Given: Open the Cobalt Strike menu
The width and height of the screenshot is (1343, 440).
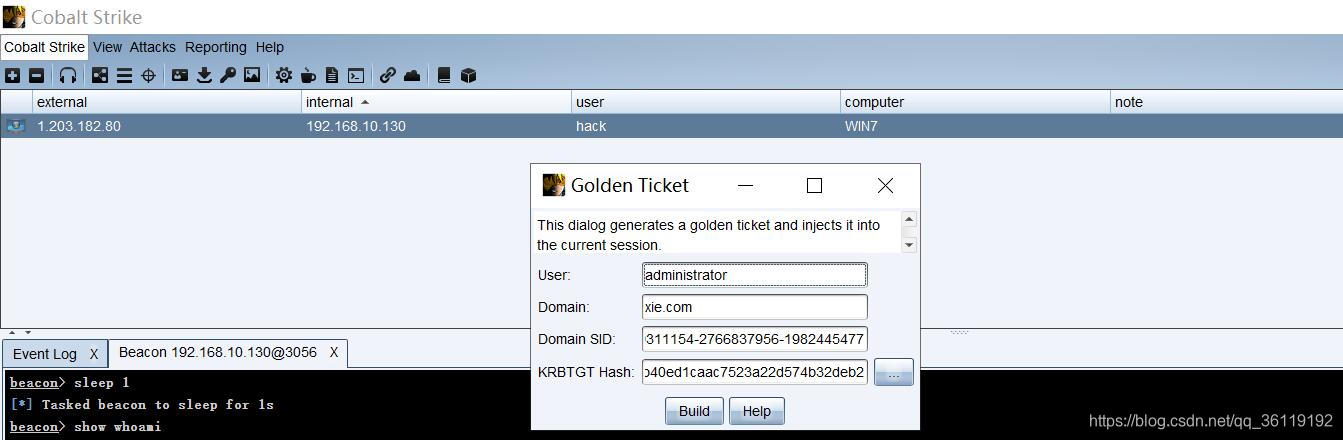Looking at the screenshot, I should coord(45,47).
